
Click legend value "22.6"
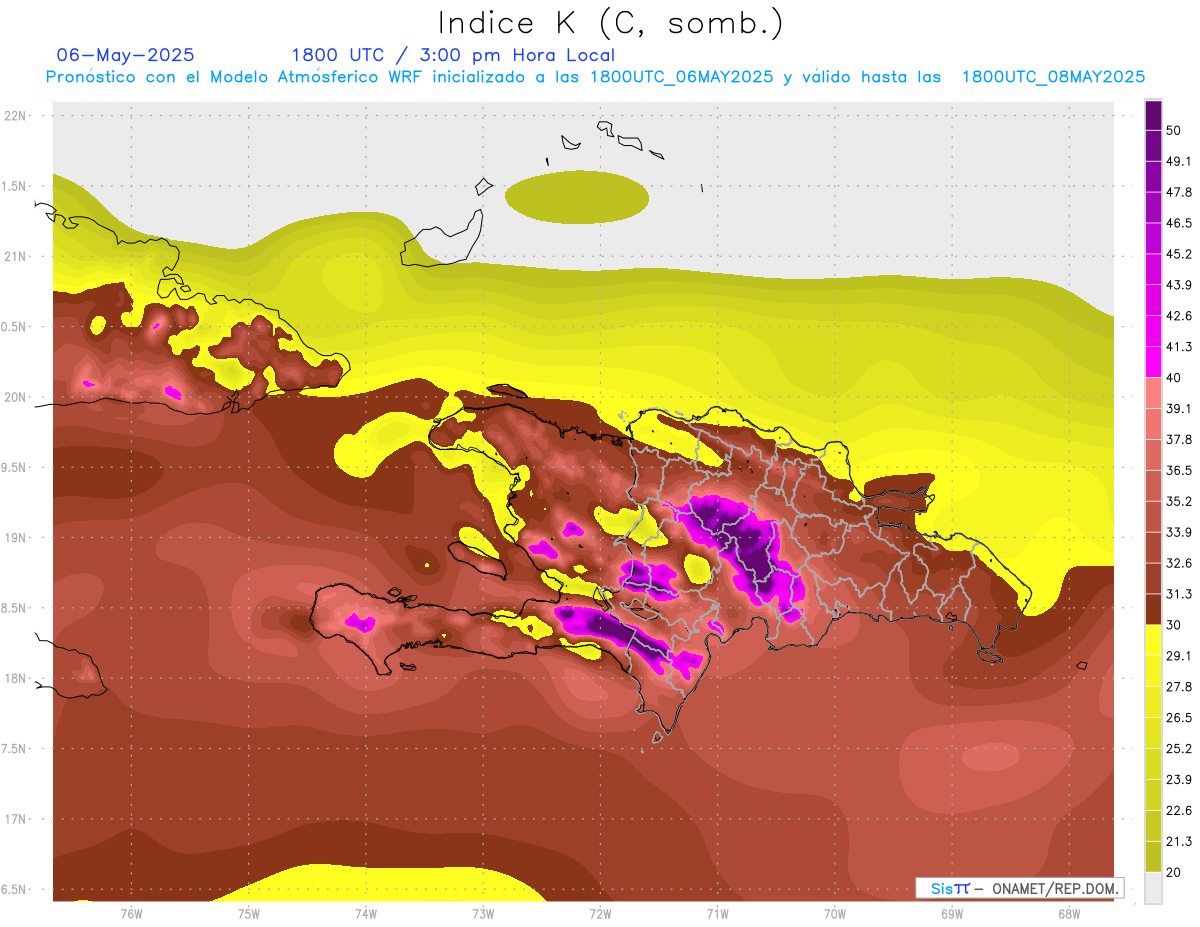[1178, 811]
